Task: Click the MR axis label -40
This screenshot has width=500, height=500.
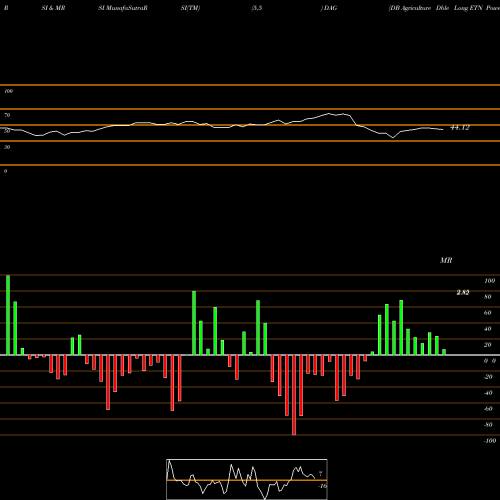Action: point(488,393)
